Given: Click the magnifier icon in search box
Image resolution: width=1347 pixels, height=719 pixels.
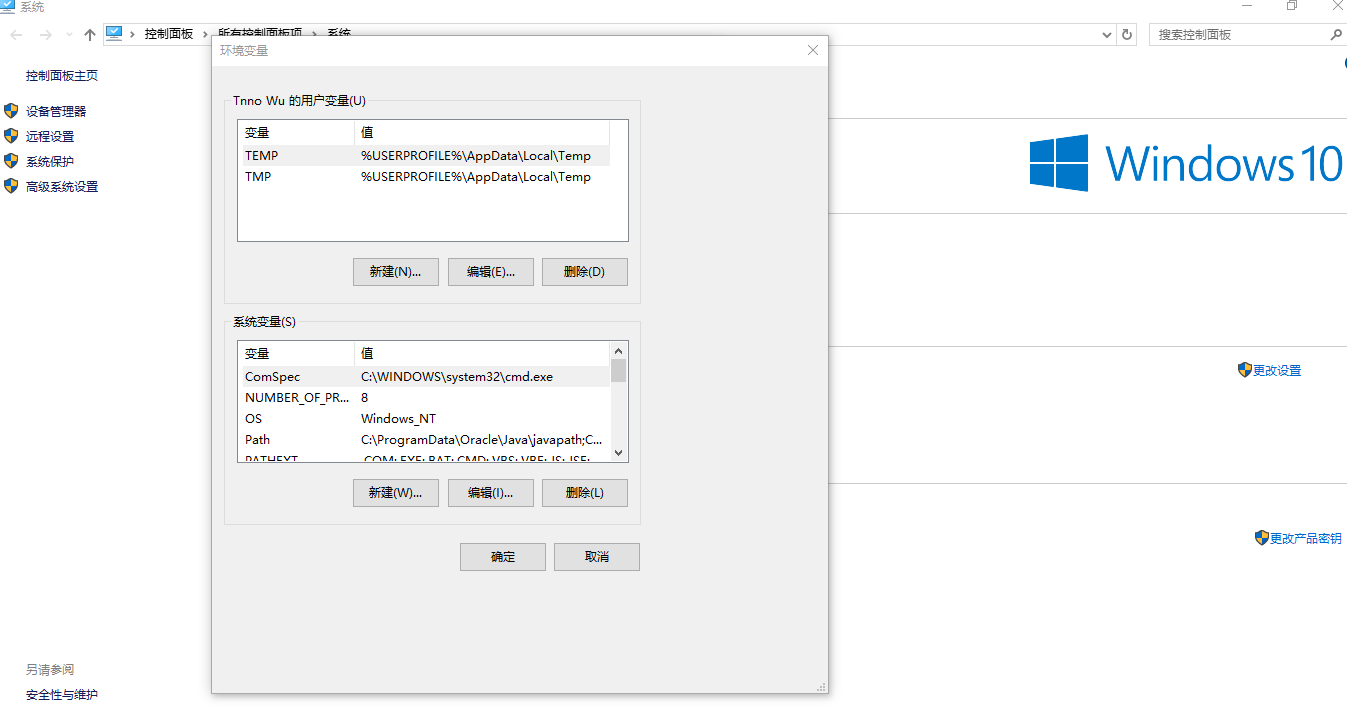Looking at the screenshot, I should [1336, 35].
